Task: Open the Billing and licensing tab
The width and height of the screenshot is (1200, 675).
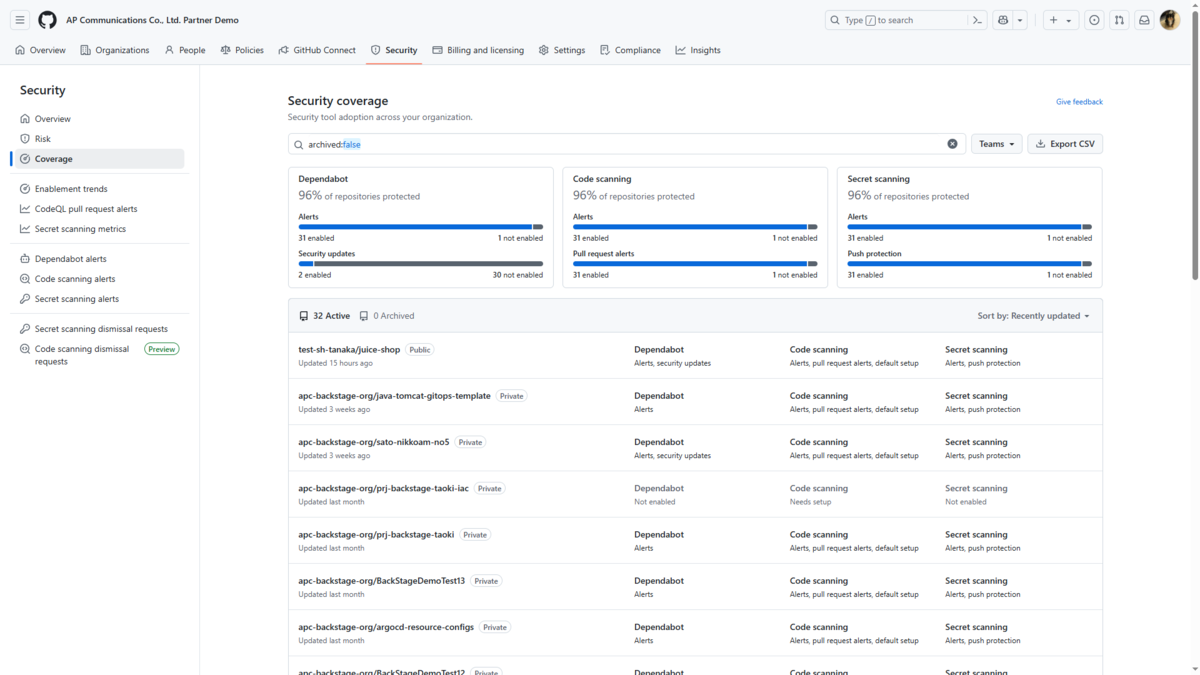Action: (478, 50)
